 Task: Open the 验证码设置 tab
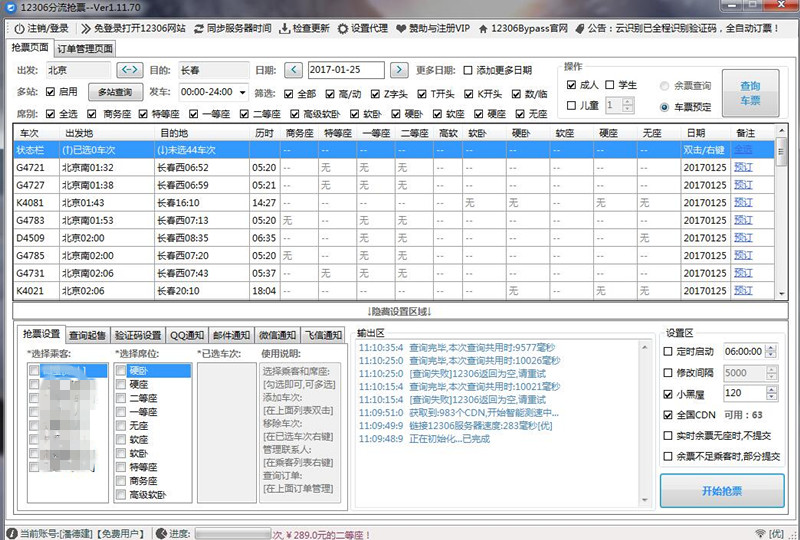click(138, 335)
